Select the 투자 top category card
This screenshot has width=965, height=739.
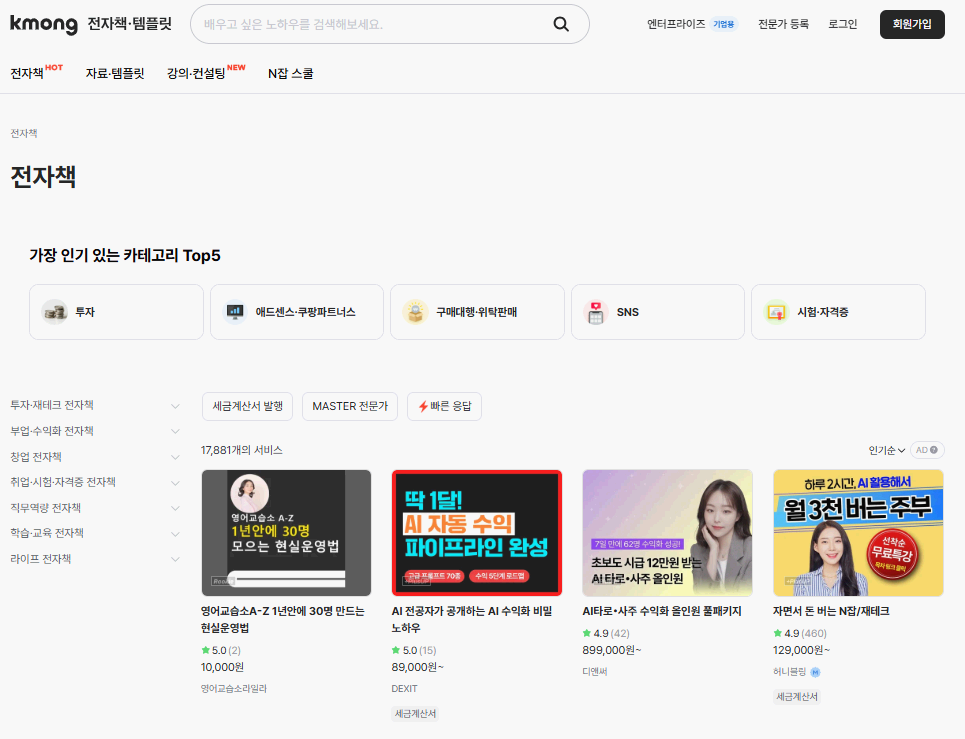pyautogui.click(x=116, y=312)
